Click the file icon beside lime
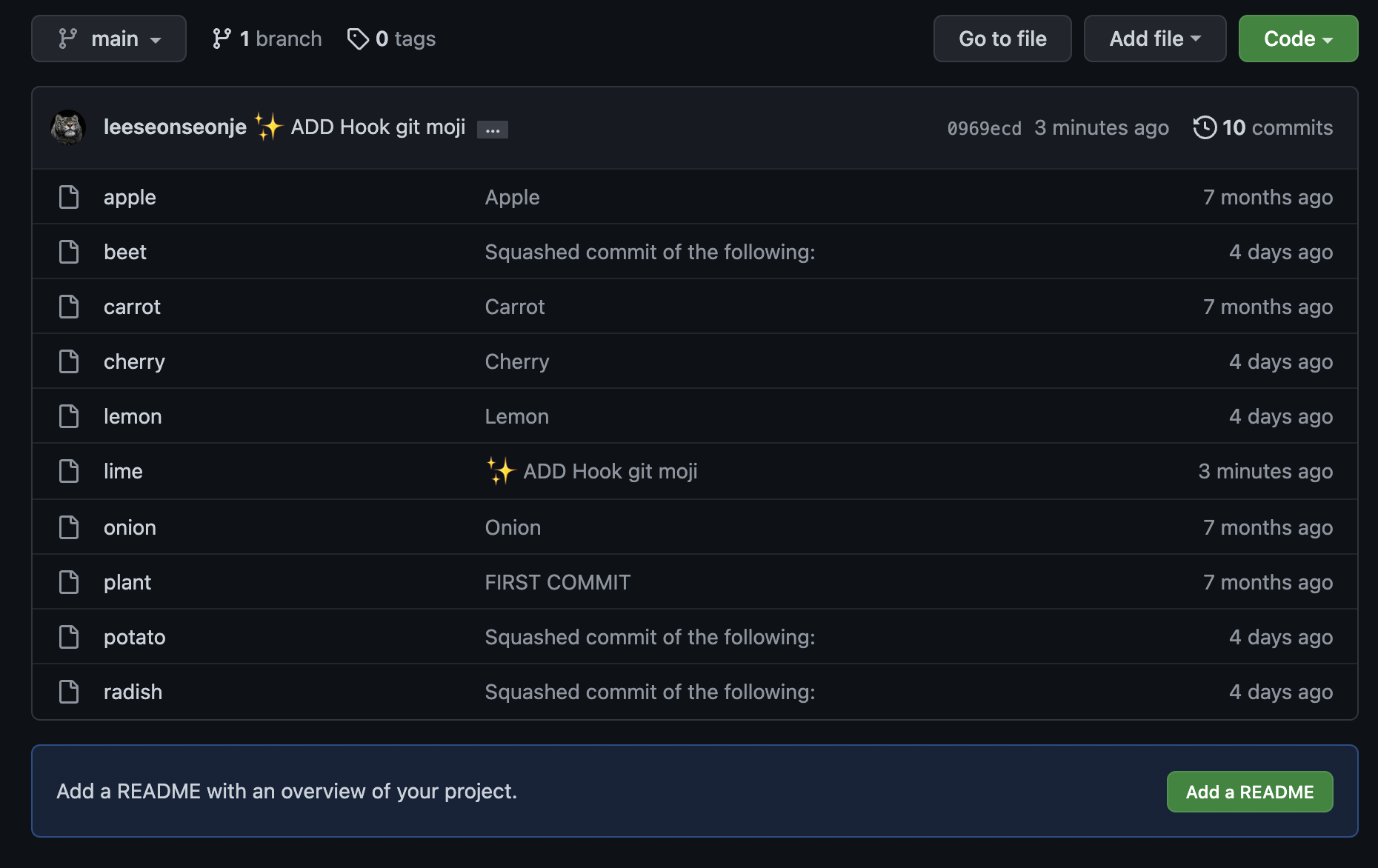This screenshot has height=868, width=1378. coord(69,471)
